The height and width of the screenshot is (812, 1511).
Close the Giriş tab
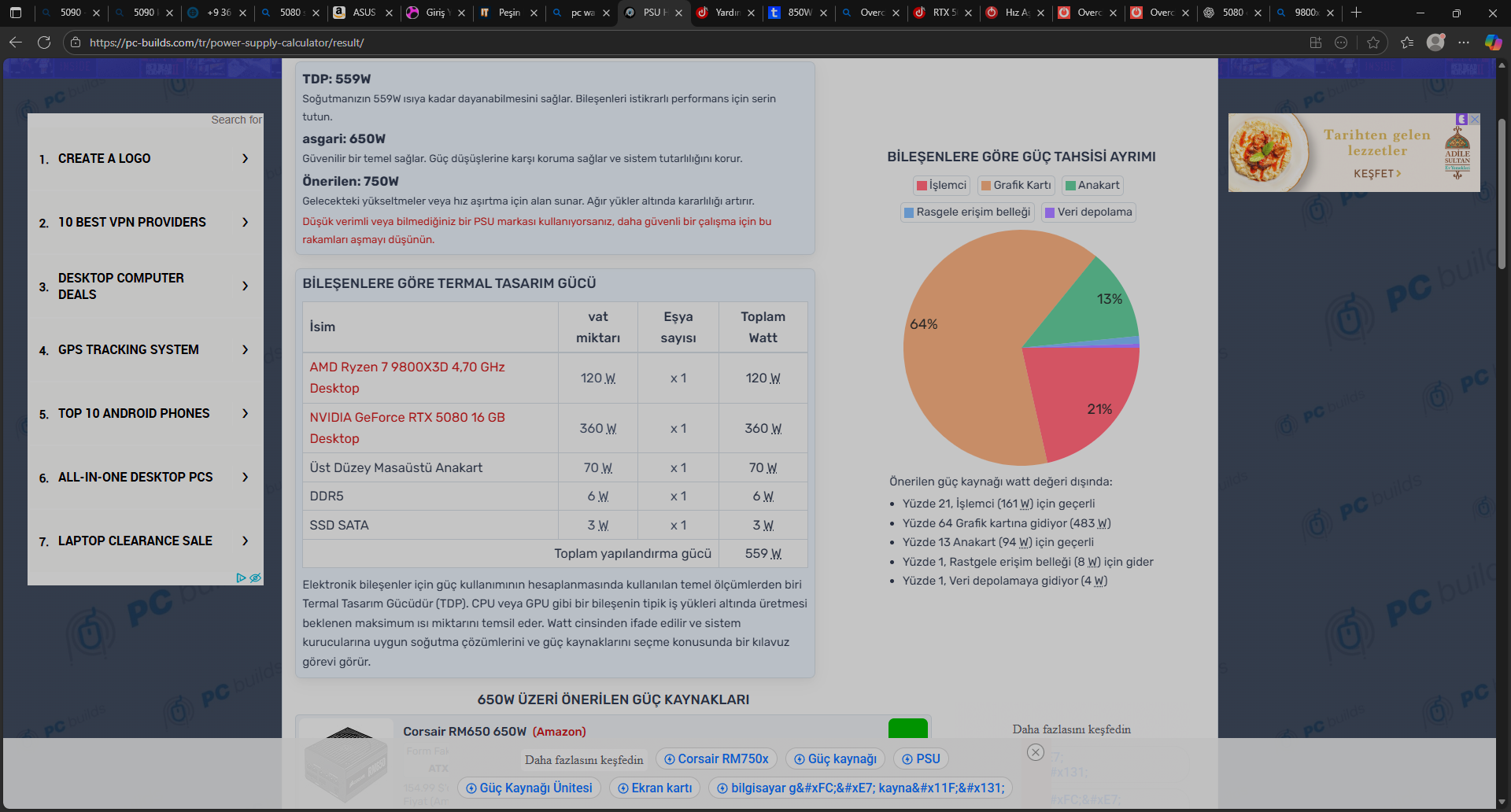click(461, 13)
